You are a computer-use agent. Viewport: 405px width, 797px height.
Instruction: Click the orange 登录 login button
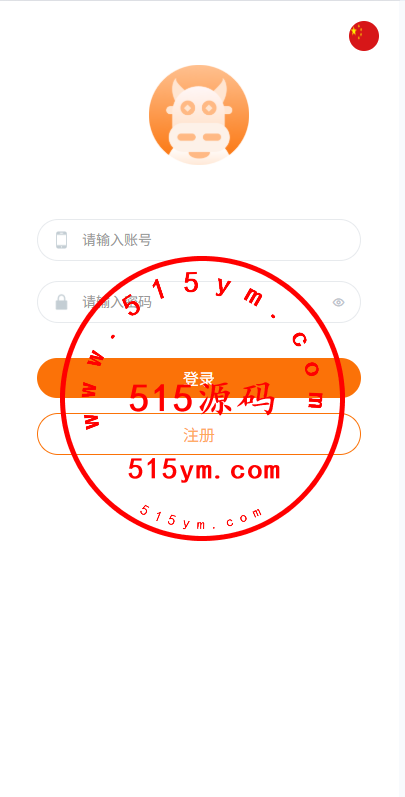(199, 378)
